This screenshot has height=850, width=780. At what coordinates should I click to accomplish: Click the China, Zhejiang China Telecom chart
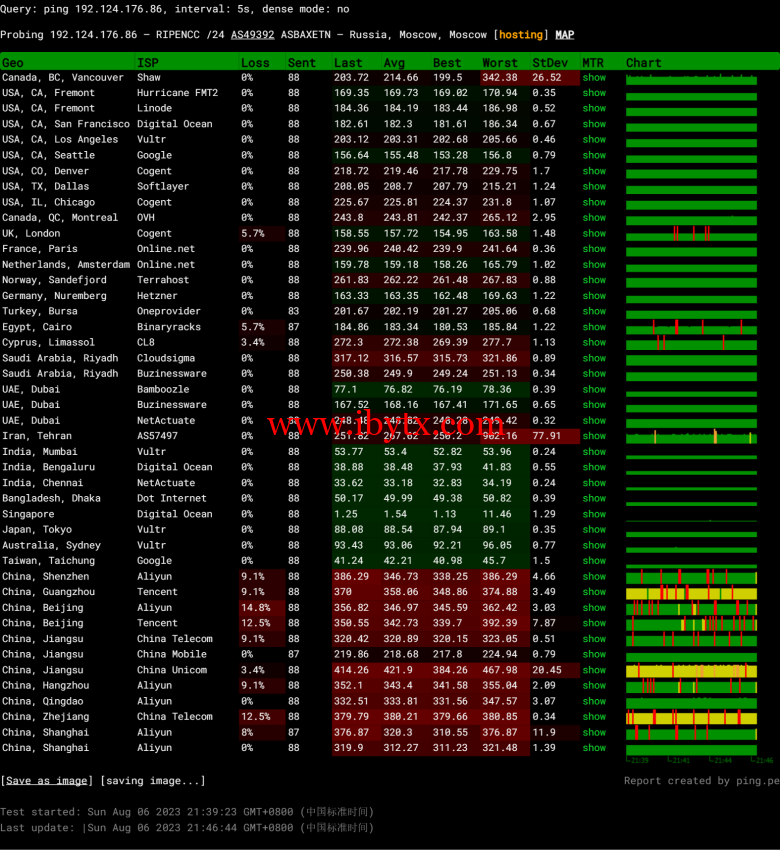(x=691, y=717)
